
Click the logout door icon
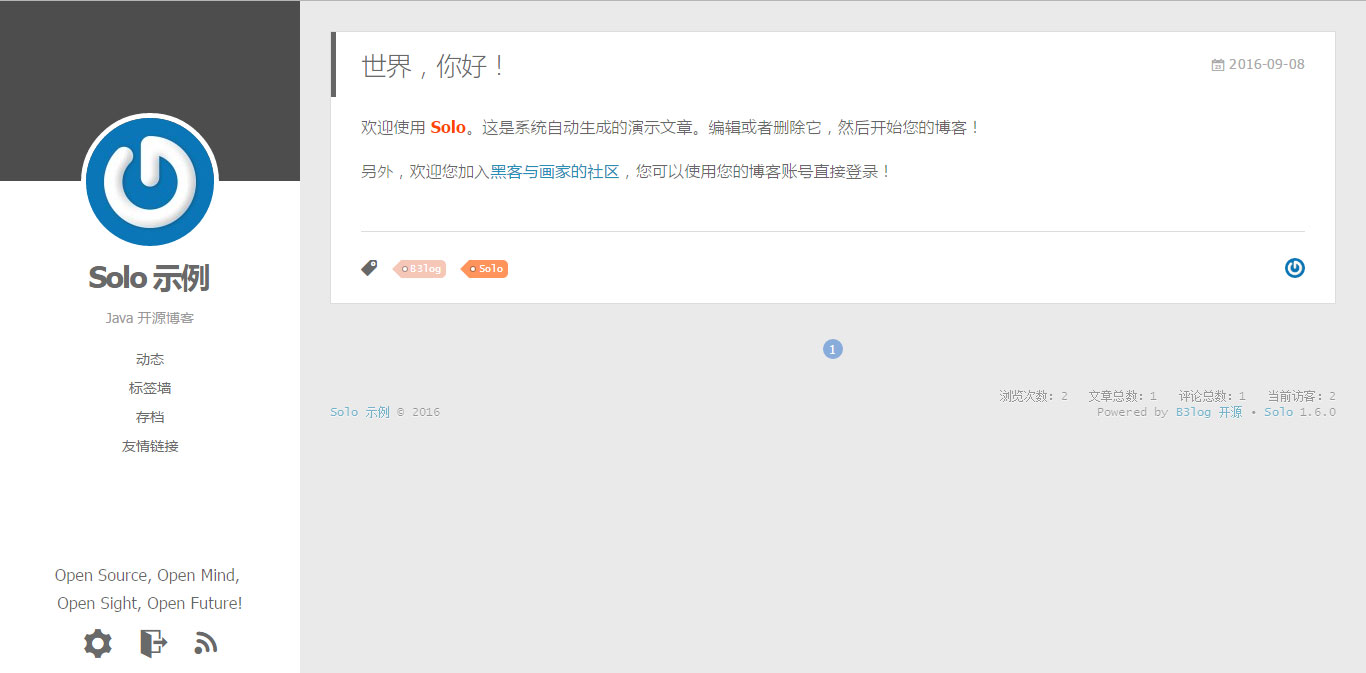pyautogui.click(x=153, y=643)
